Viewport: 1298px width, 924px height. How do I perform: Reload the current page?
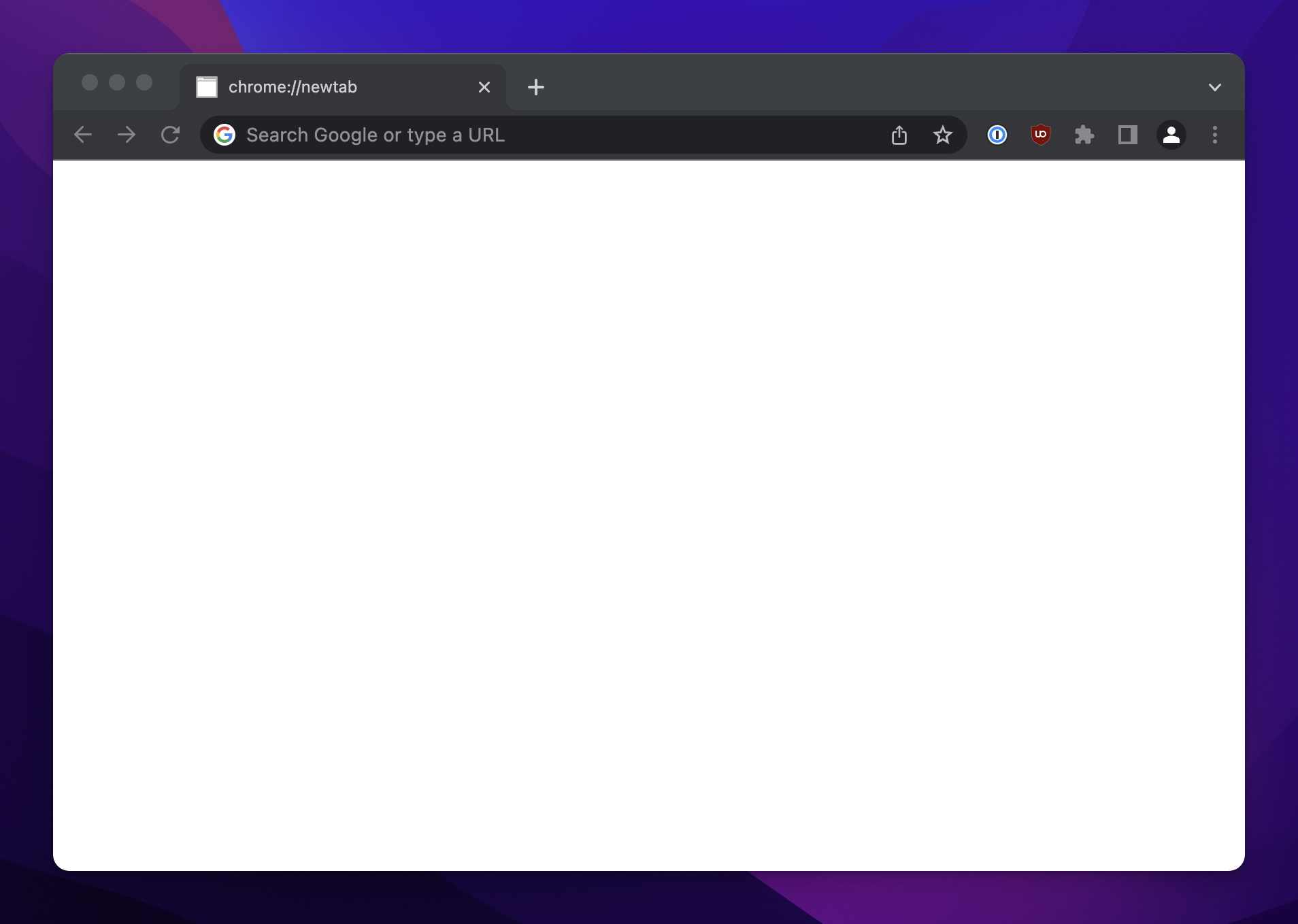(170, 135)
